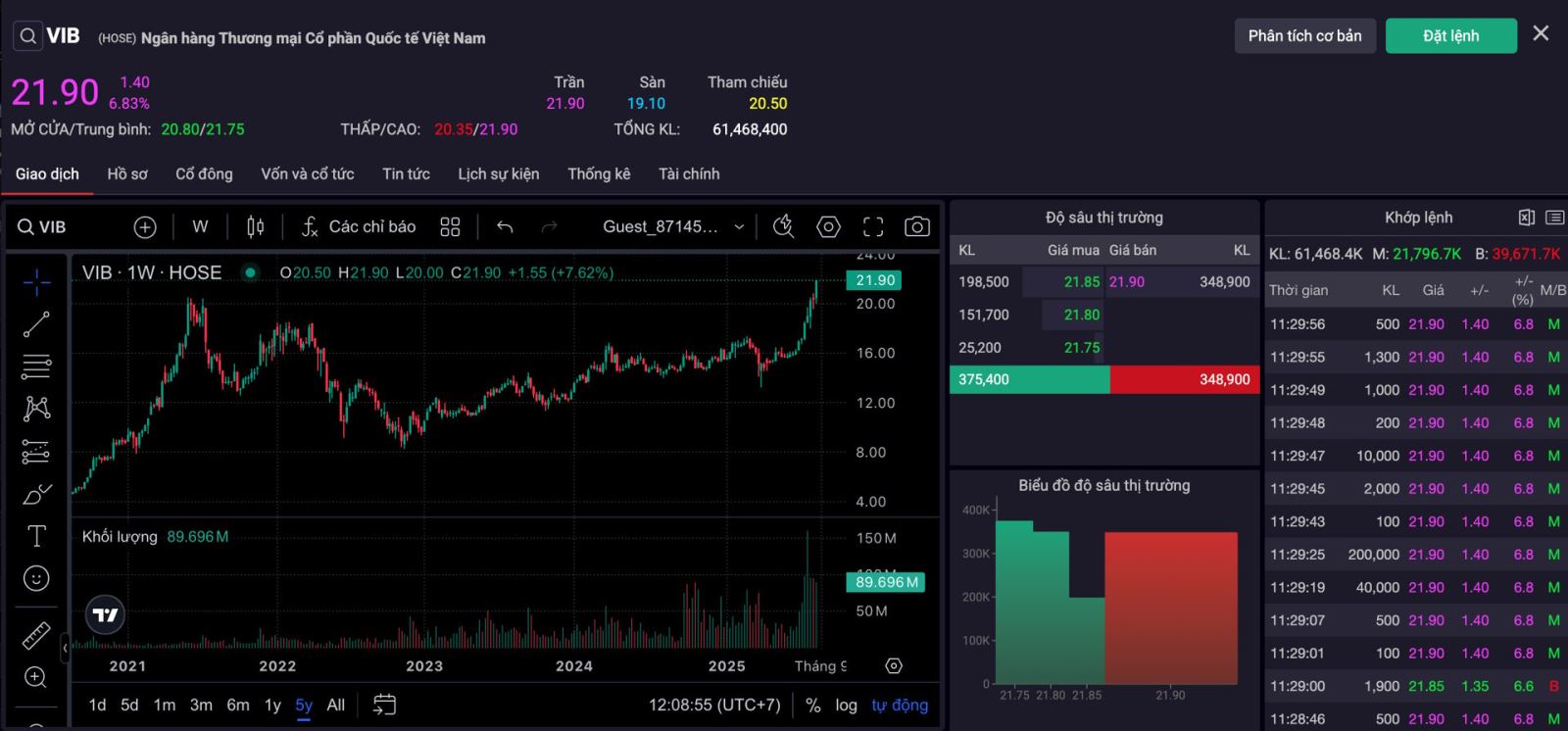Screen dimensions: 1568x731
Task: Open the 'Hồ sơ' tab
Action: click(x=127, y=173)
